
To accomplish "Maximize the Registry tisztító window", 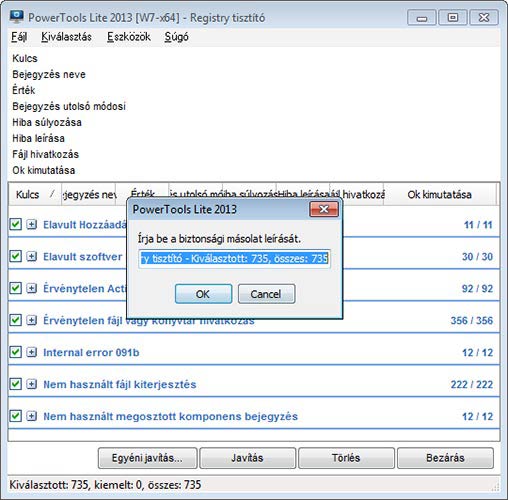I will (453, 17).
